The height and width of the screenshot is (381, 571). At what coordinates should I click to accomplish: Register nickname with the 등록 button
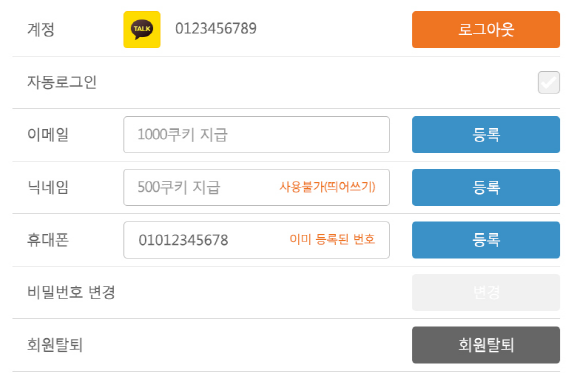click(486, 187)
